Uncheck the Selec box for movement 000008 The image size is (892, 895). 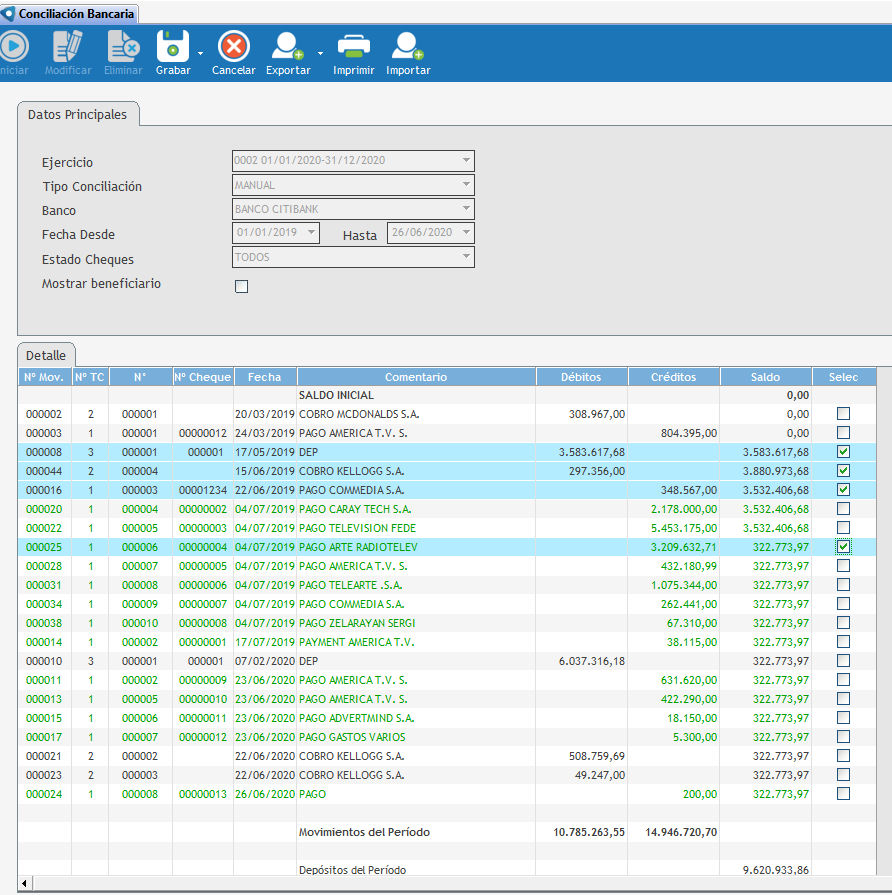pos(843,452)
